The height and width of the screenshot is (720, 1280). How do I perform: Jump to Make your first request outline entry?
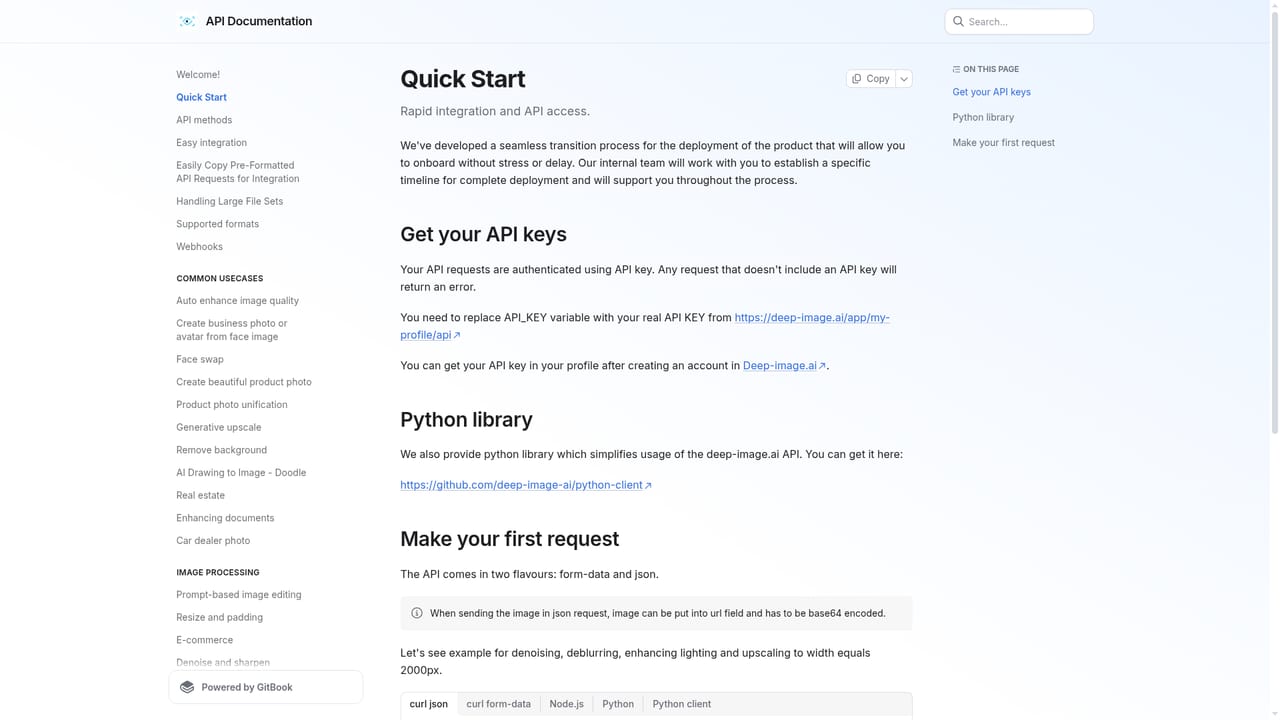click(x=1003, y=143)
